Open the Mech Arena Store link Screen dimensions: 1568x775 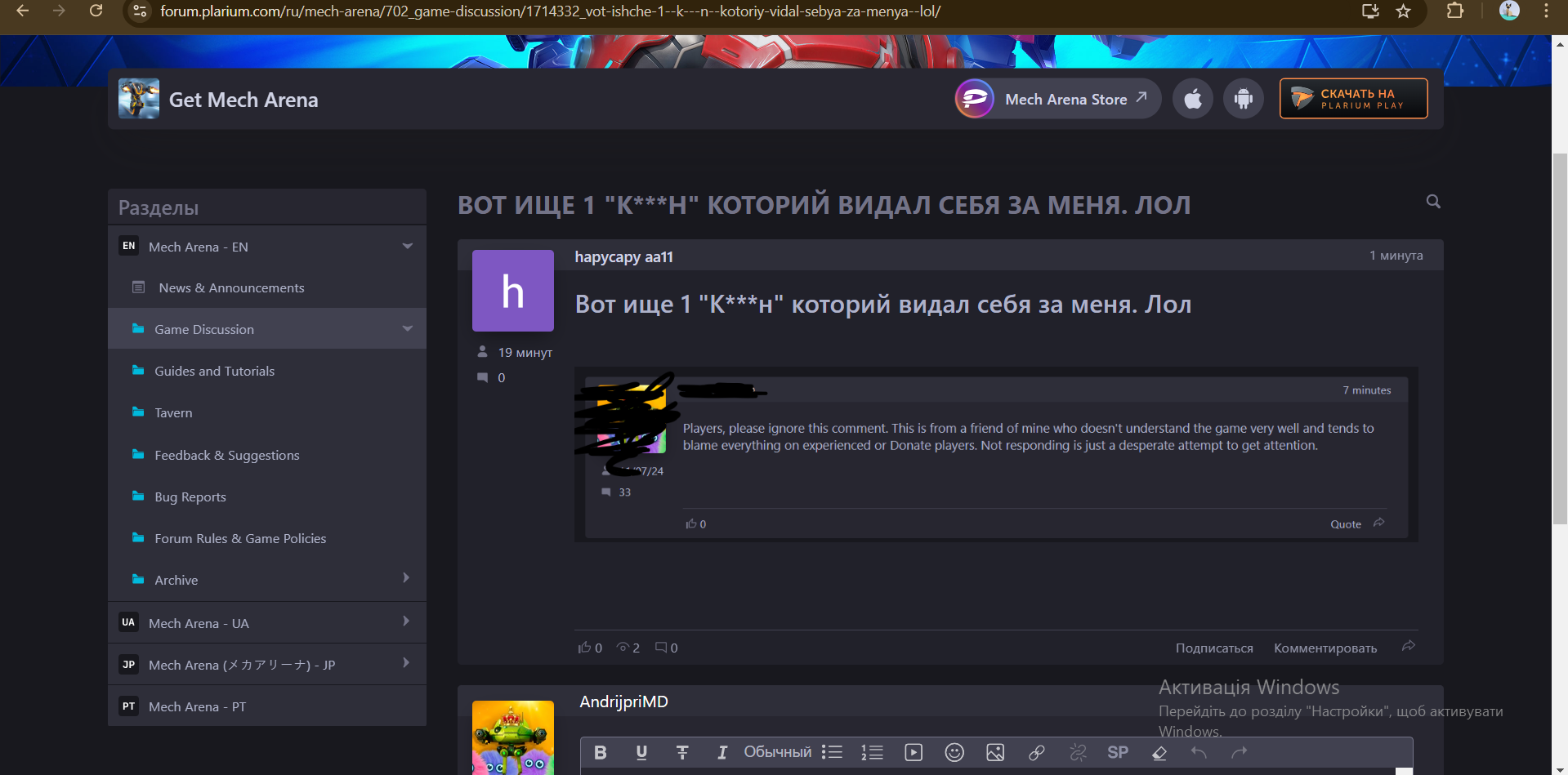click(1058, 99)
